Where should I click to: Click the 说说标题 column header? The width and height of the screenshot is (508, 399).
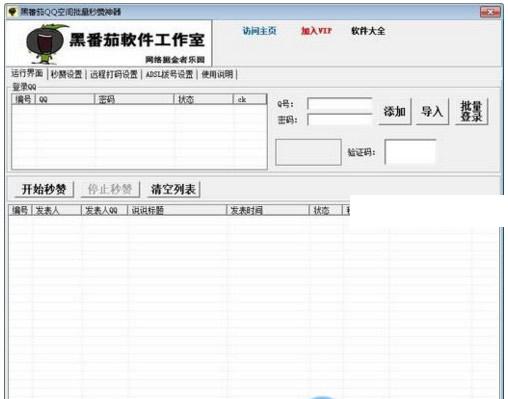pos(177,210)
